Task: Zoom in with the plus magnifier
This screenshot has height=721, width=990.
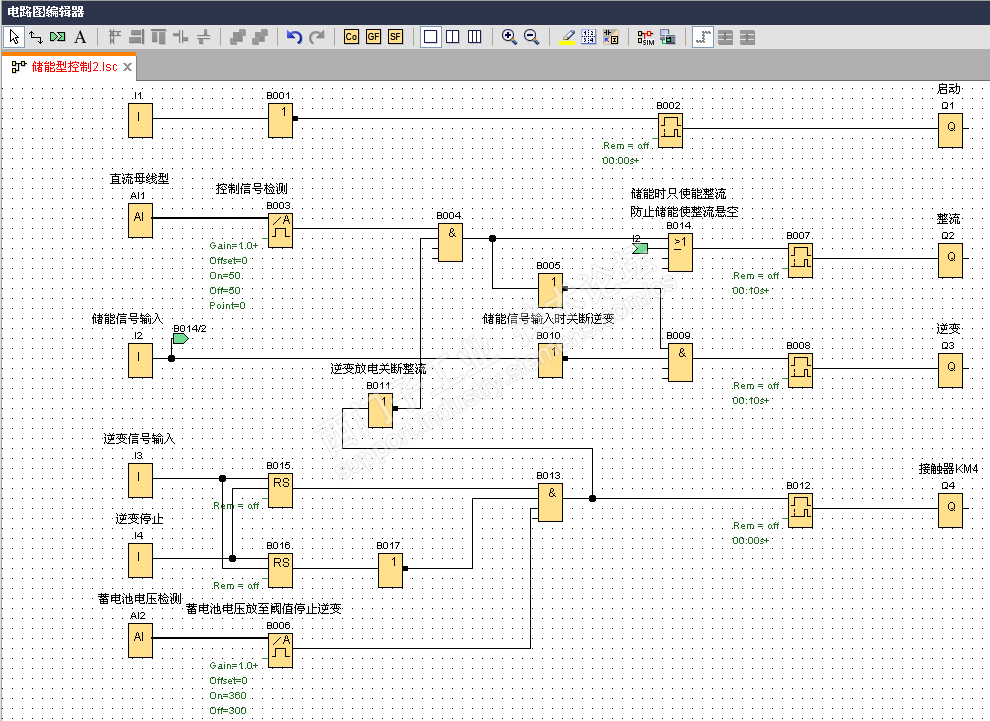Action: (509, 37)
